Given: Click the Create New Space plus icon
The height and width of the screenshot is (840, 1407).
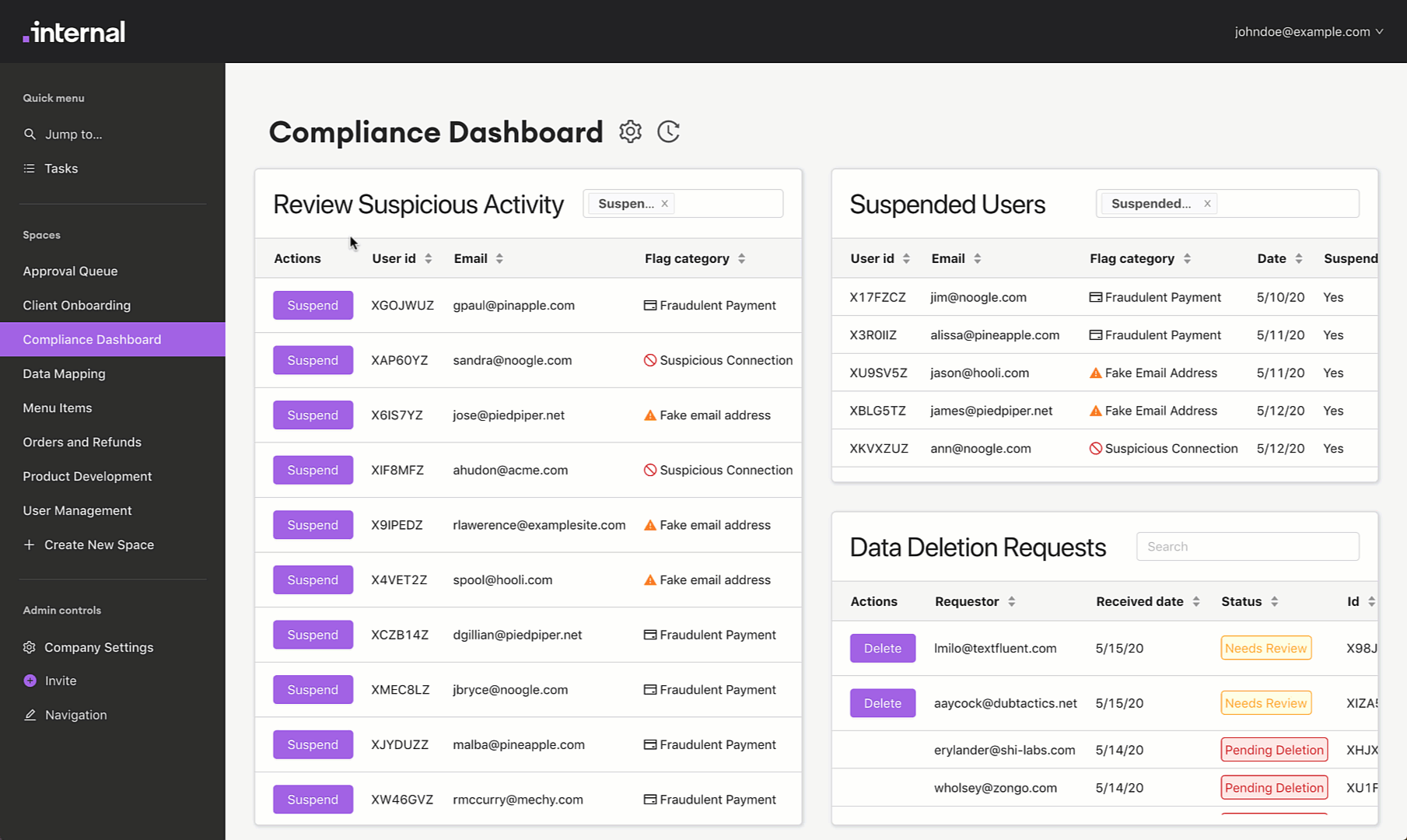Looking at the screenshot, I should 30,544.
